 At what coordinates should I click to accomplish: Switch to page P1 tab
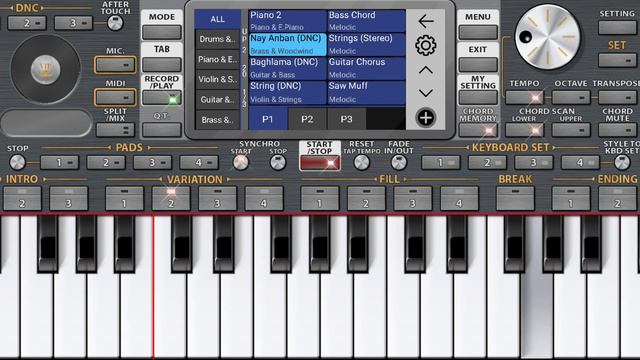click(x=267, y=119)
